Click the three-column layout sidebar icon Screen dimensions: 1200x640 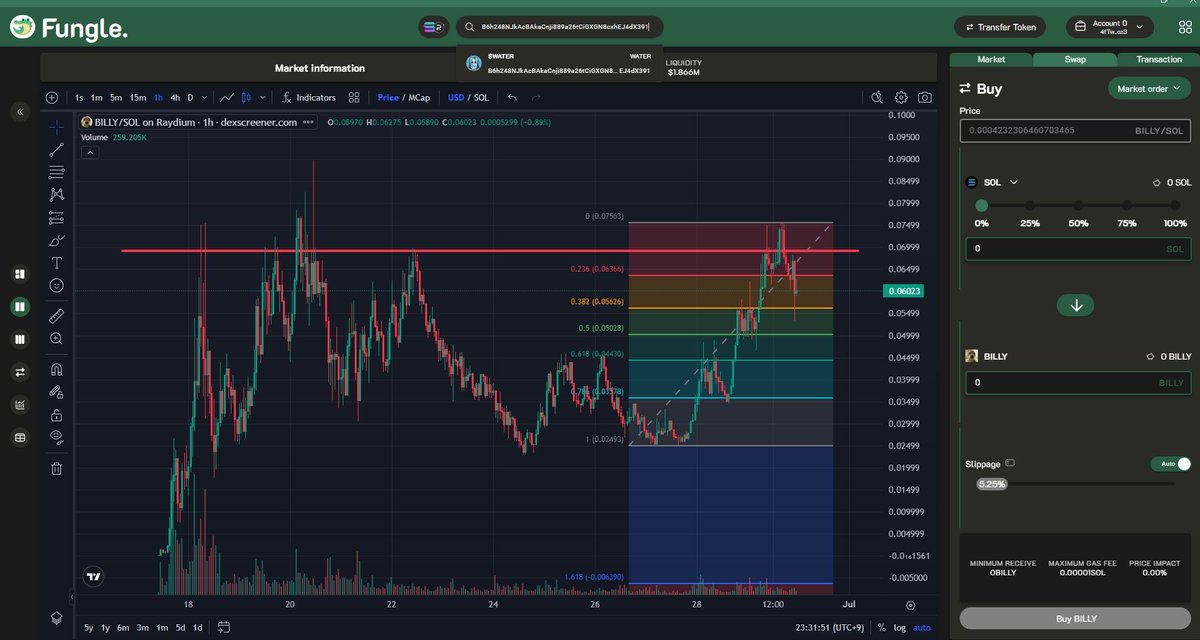coord(19,339)
